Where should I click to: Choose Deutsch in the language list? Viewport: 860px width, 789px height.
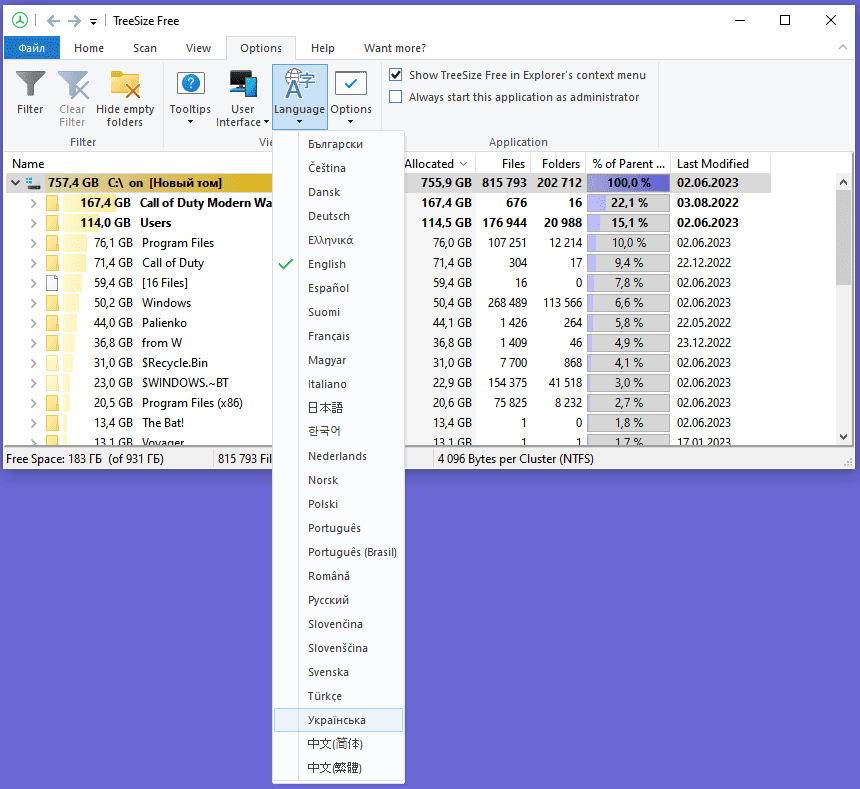coord(329,216)
